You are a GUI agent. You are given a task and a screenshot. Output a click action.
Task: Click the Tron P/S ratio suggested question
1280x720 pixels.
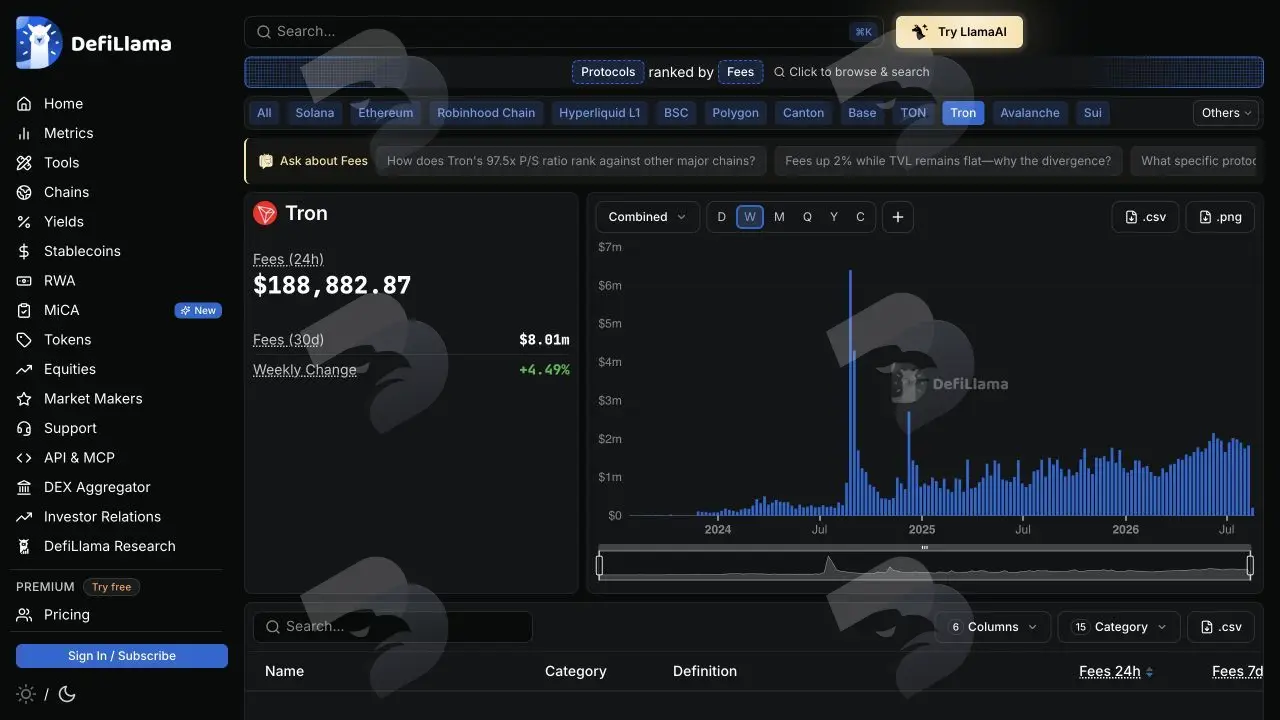coord(573,161)
